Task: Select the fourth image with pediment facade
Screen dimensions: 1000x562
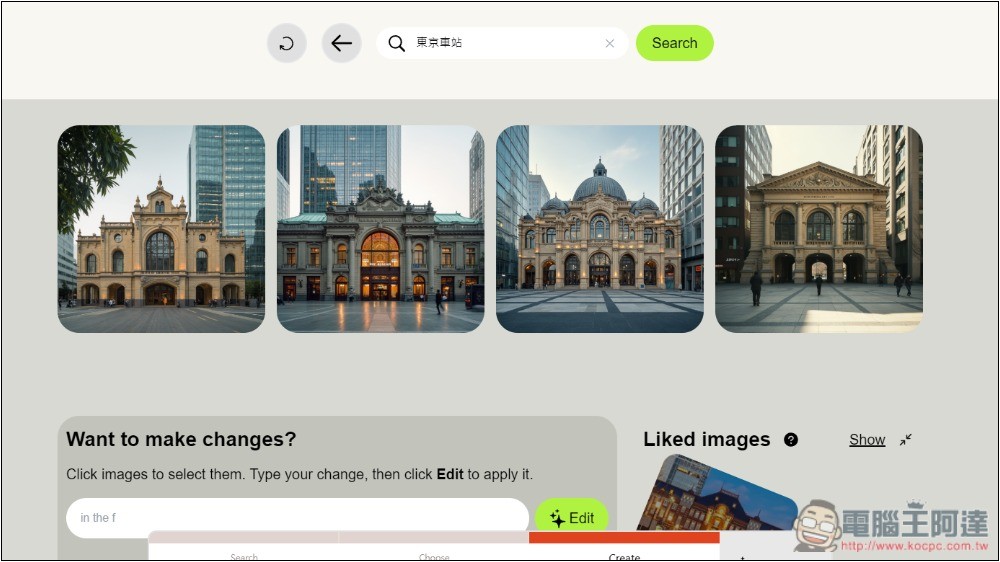Action: coord(818,229)
